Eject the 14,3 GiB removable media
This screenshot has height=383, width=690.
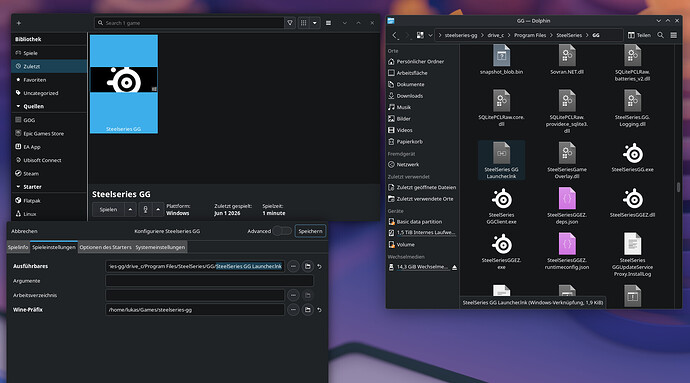point(454,267)
